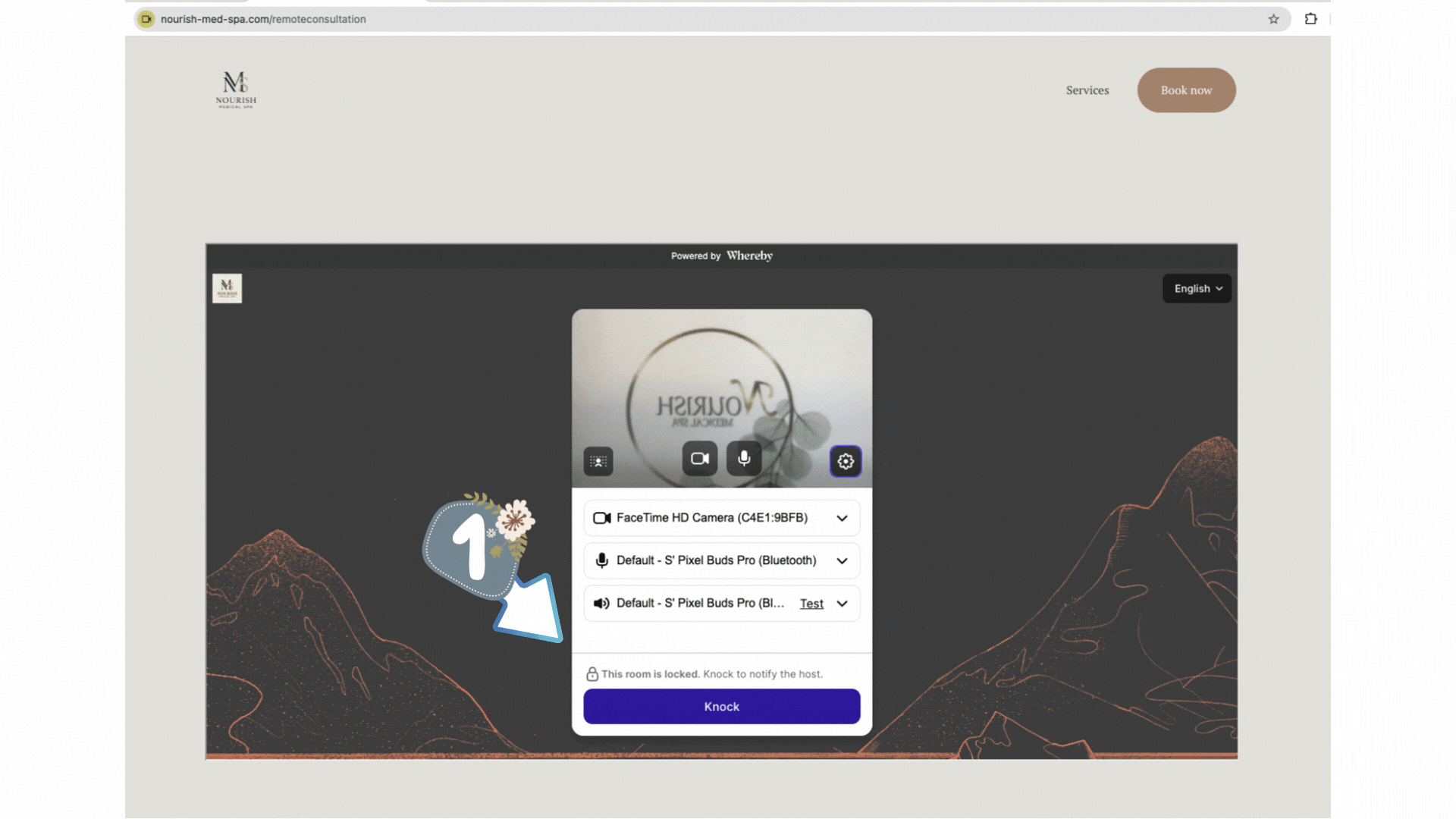Open browser extensions puzzle icon
Screen dimensions: 1456x819
1310,19
